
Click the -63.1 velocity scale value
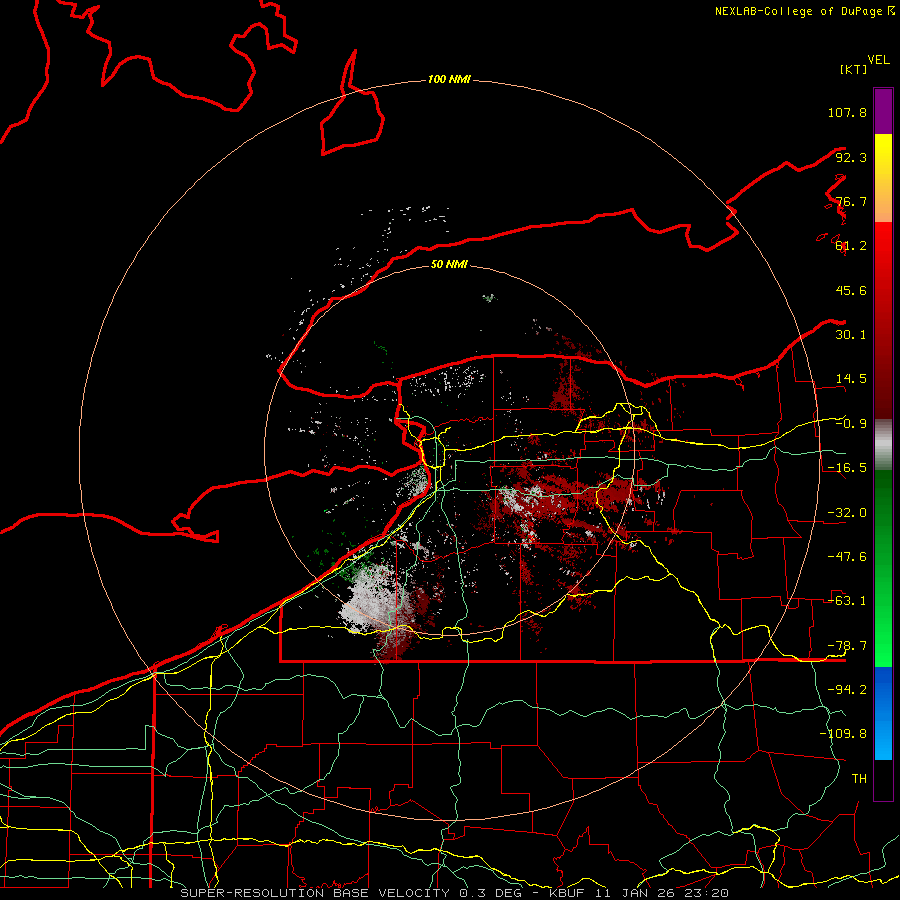(x=847, y=601)
